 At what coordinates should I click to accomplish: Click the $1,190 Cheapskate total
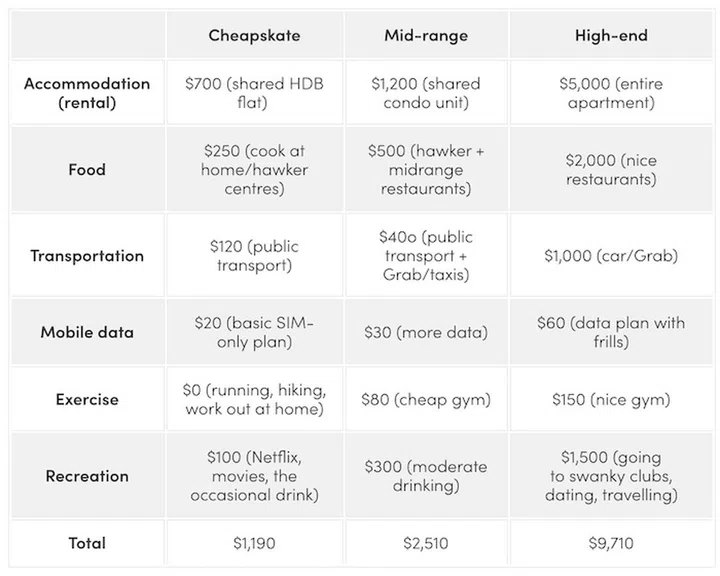pos(254,543)
